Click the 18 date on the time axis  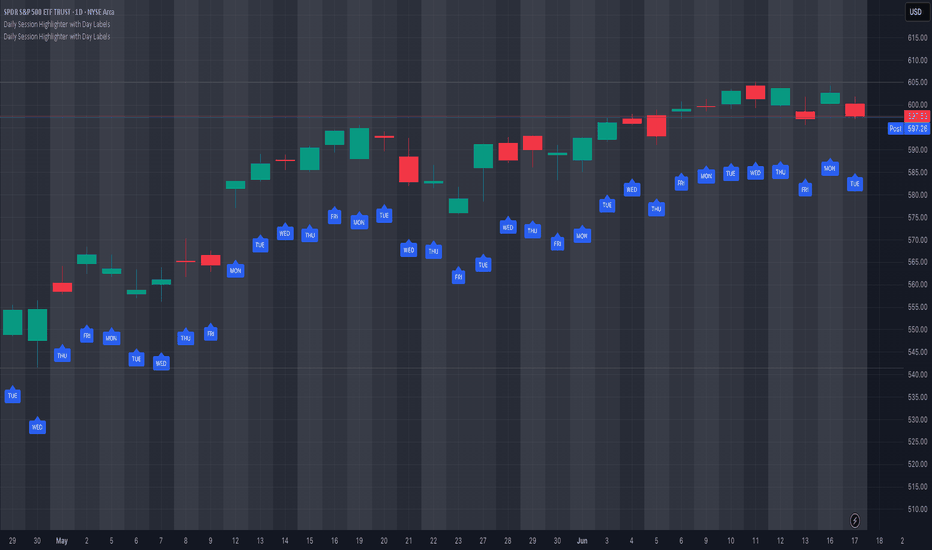coord(879,541)
